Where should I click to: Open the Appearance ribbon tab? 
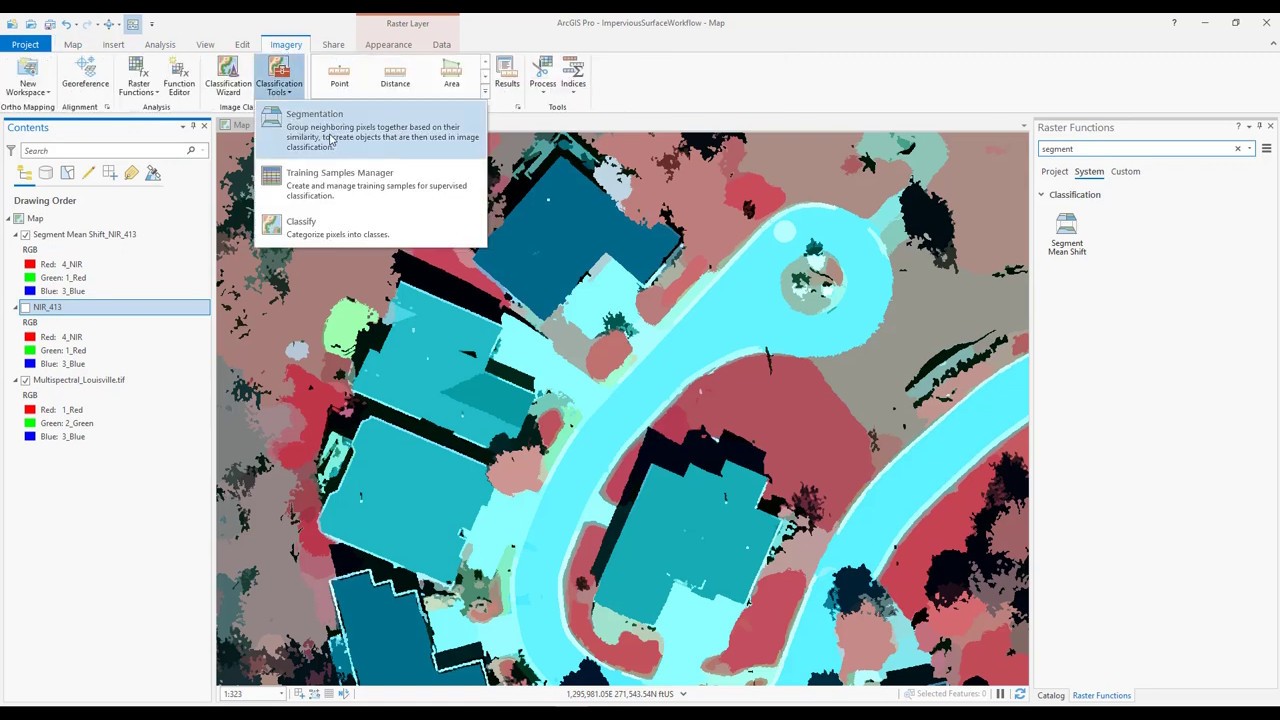tap(388, 44)
